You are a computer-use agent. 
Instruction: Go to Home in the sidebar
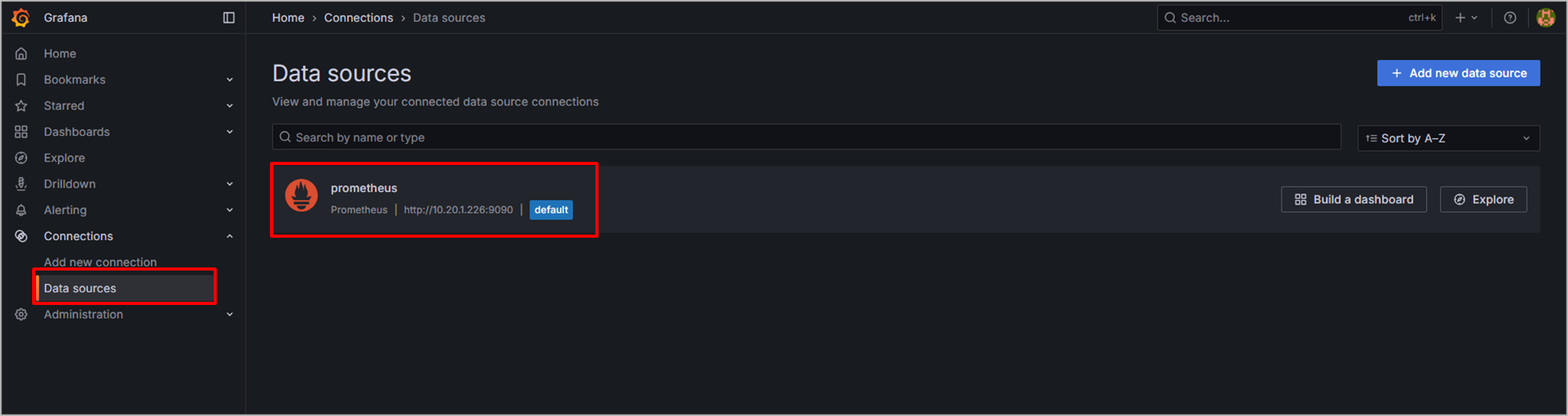click(x=59, y=53)
